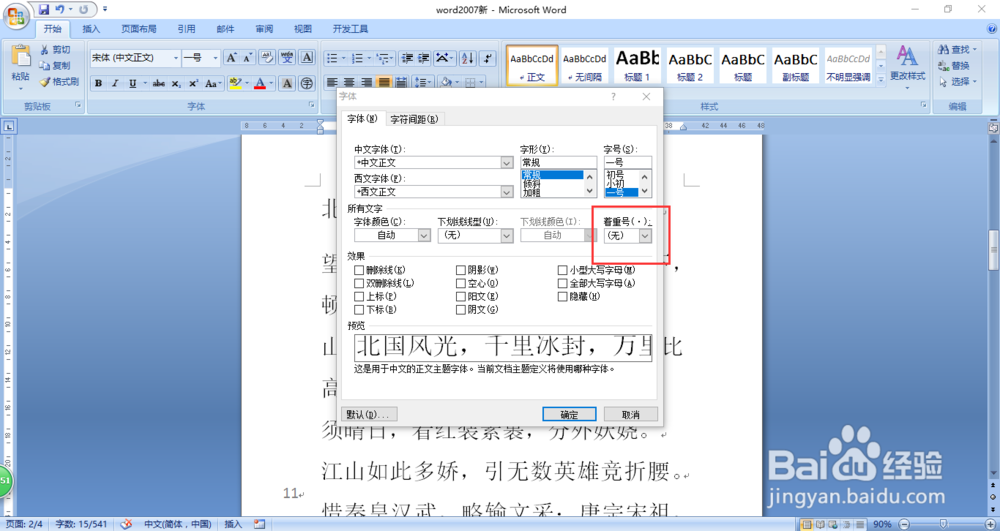Expand the Styles gallery more arrow
Viewport: 1000px width, 531px height.
[881, 80]
